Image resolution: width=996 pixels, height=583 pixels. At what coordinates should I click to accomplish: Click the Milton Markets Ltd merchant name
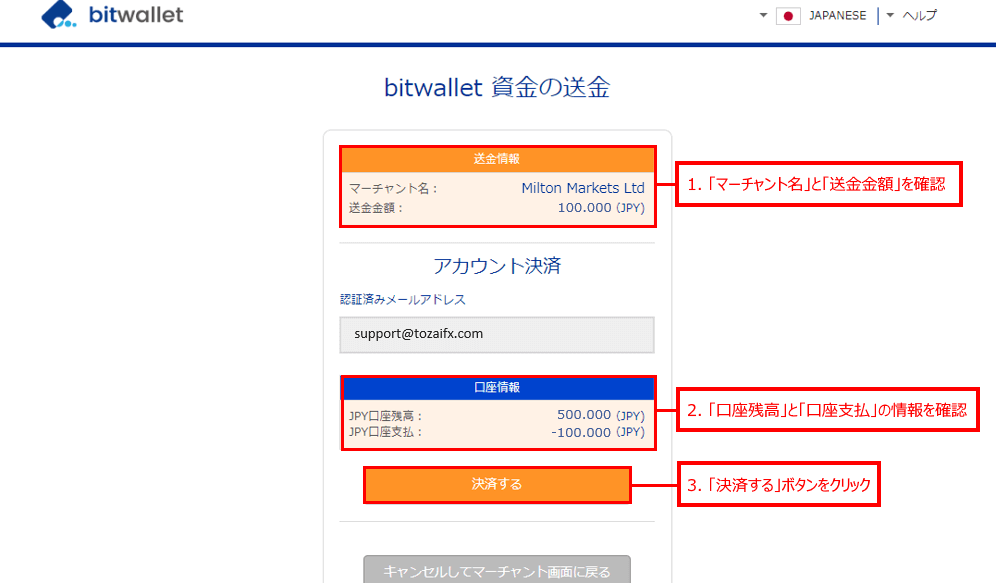(x=582, y=188)
